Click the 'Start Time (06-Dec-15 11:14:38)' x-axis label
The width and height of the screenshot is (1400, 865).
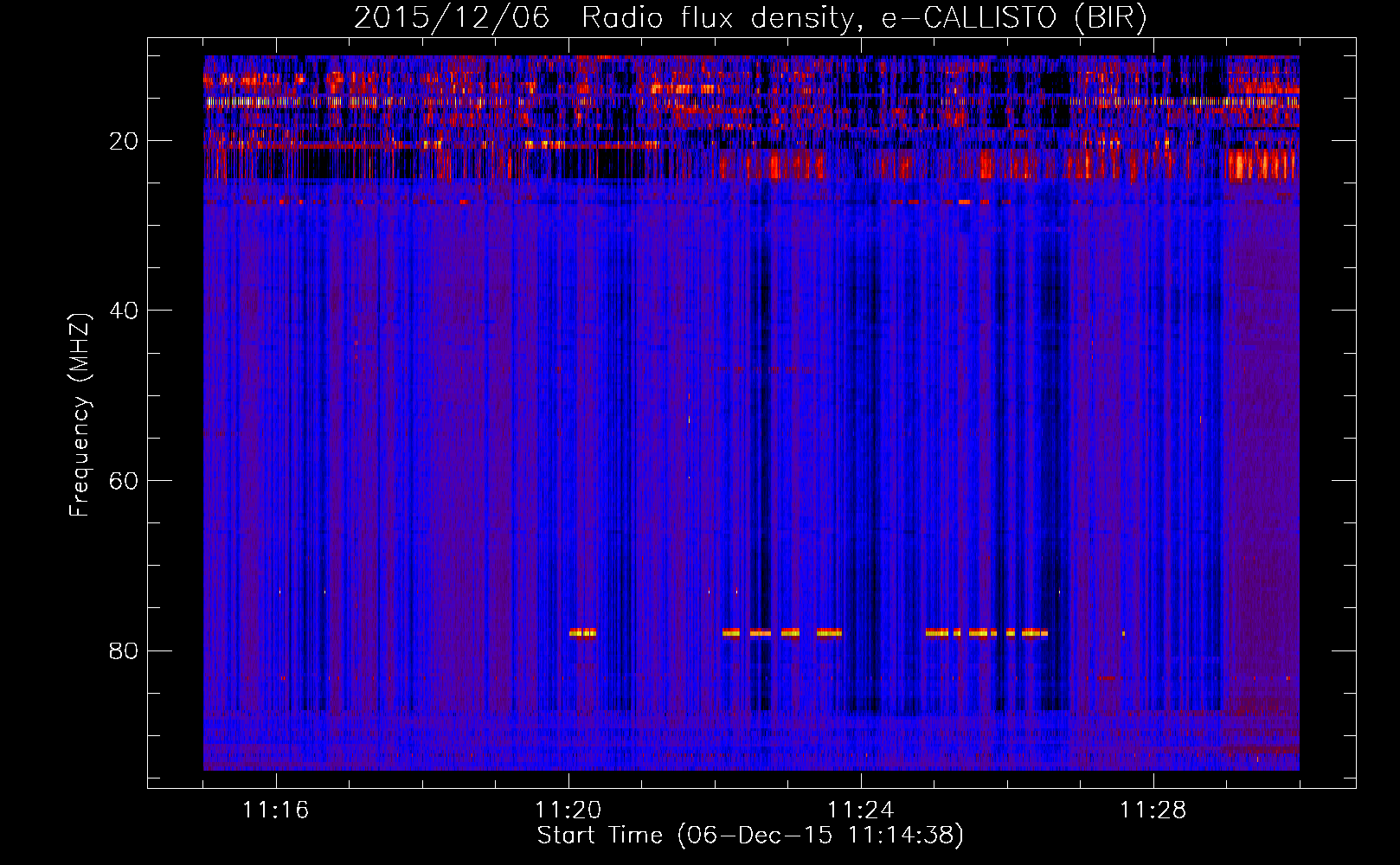pos(750,836)
